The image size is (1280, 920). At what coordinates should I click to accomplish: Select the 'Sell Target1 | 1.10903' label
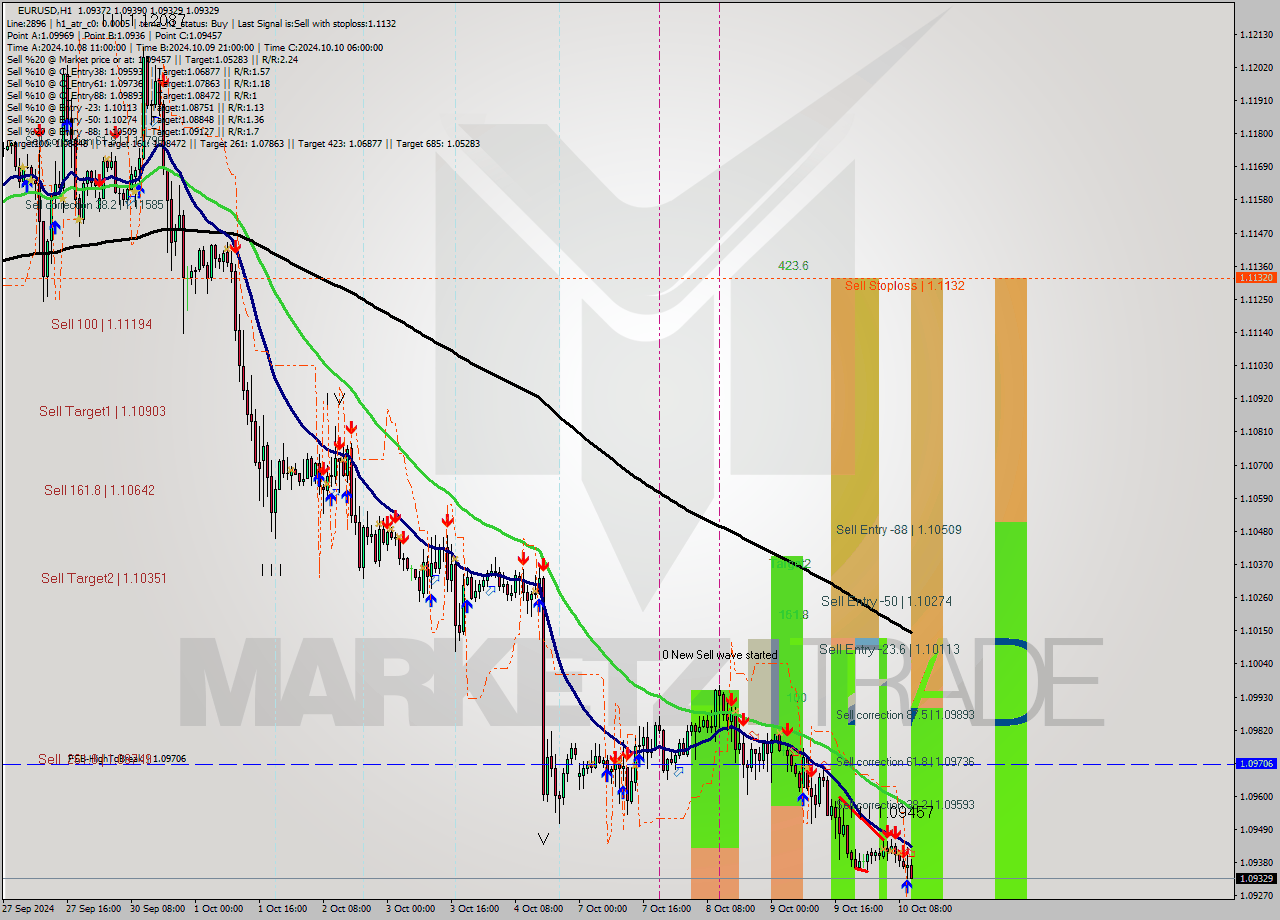coord(102,411)
